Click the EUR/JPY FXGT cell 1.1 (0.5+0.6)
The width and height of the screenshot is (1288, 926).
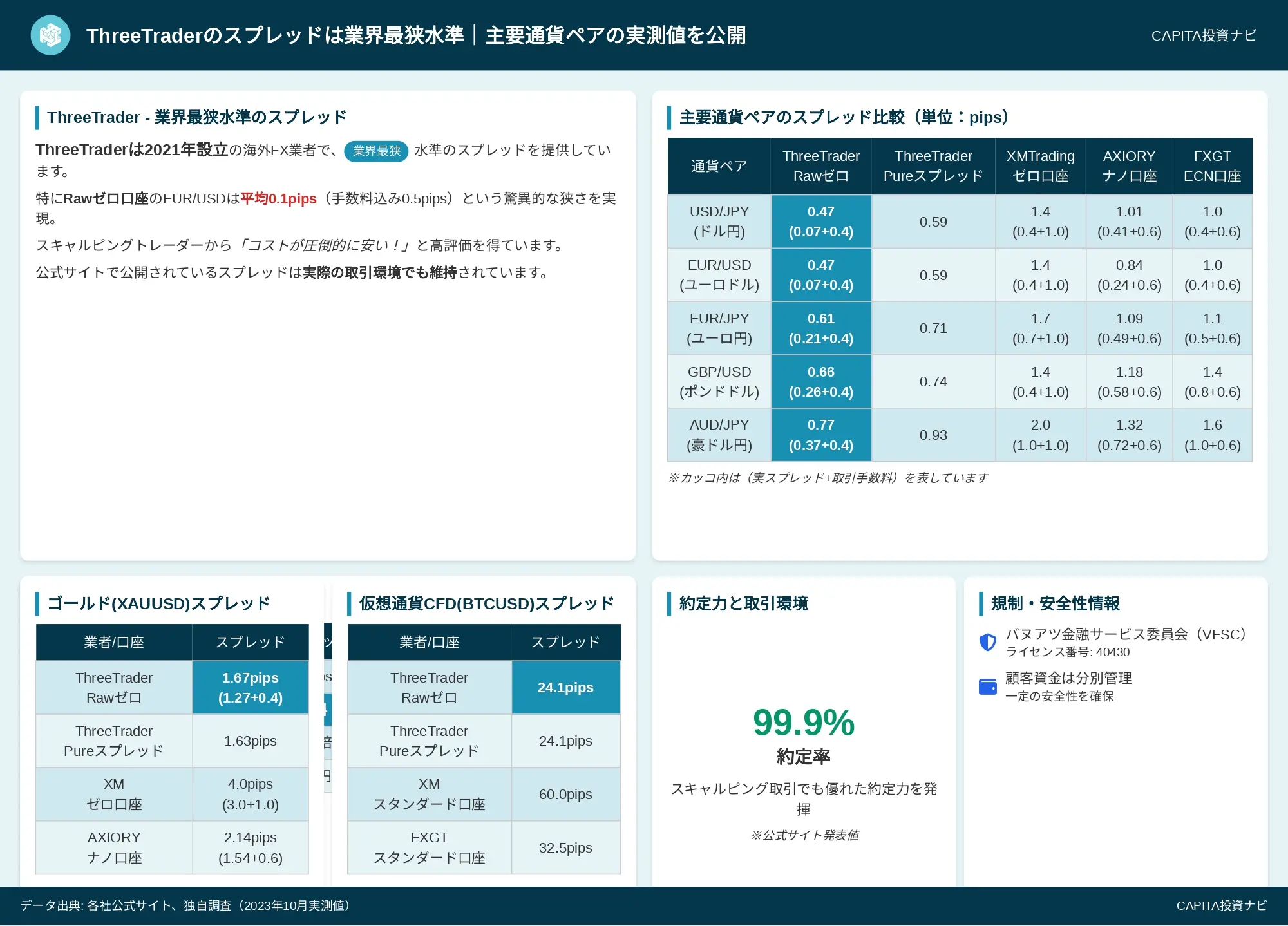coord(1213,328)
